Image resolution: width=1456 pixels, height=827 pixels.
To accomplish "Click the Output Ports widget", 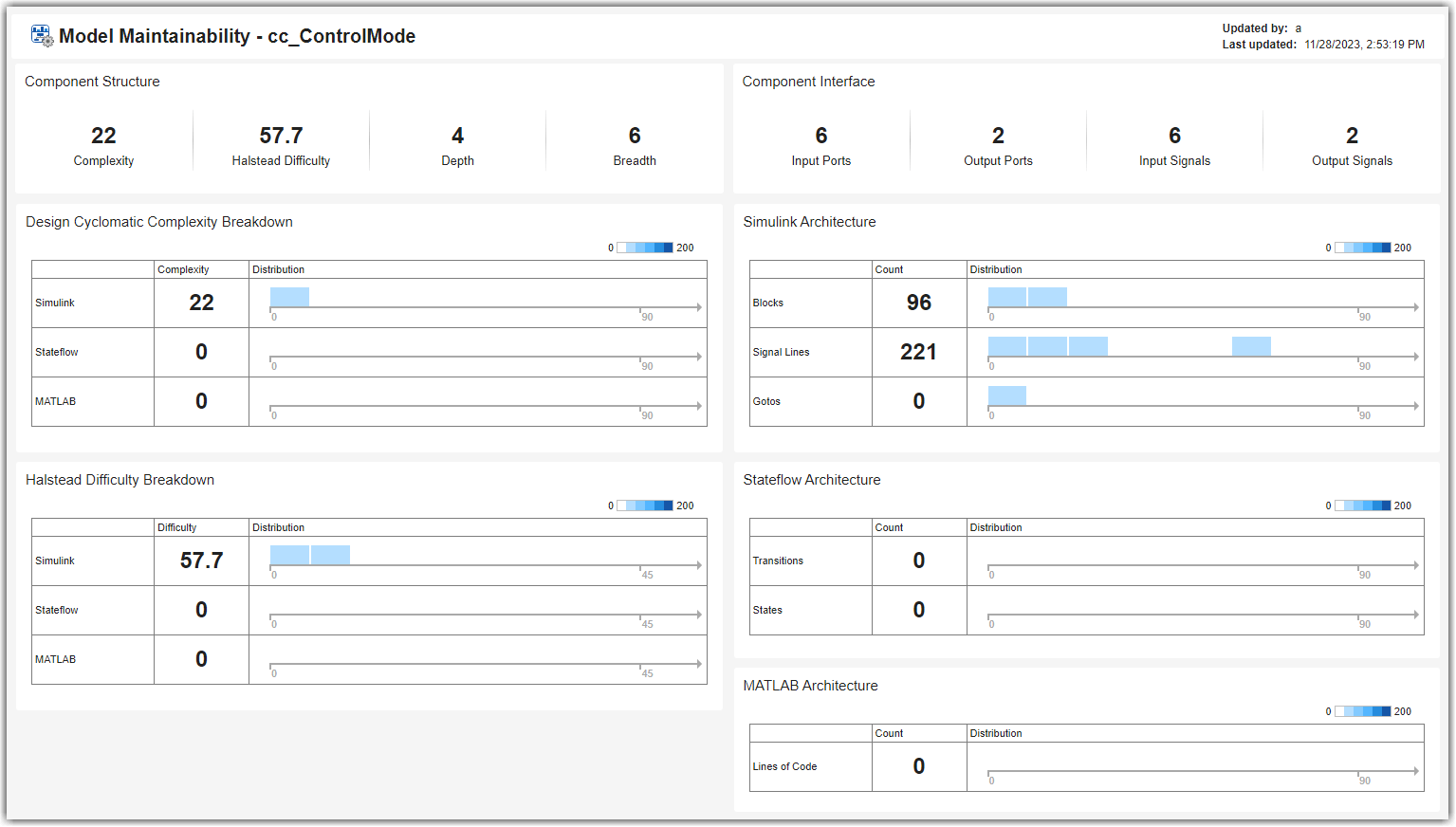I will pyautogui.click(x=998, y=145).
